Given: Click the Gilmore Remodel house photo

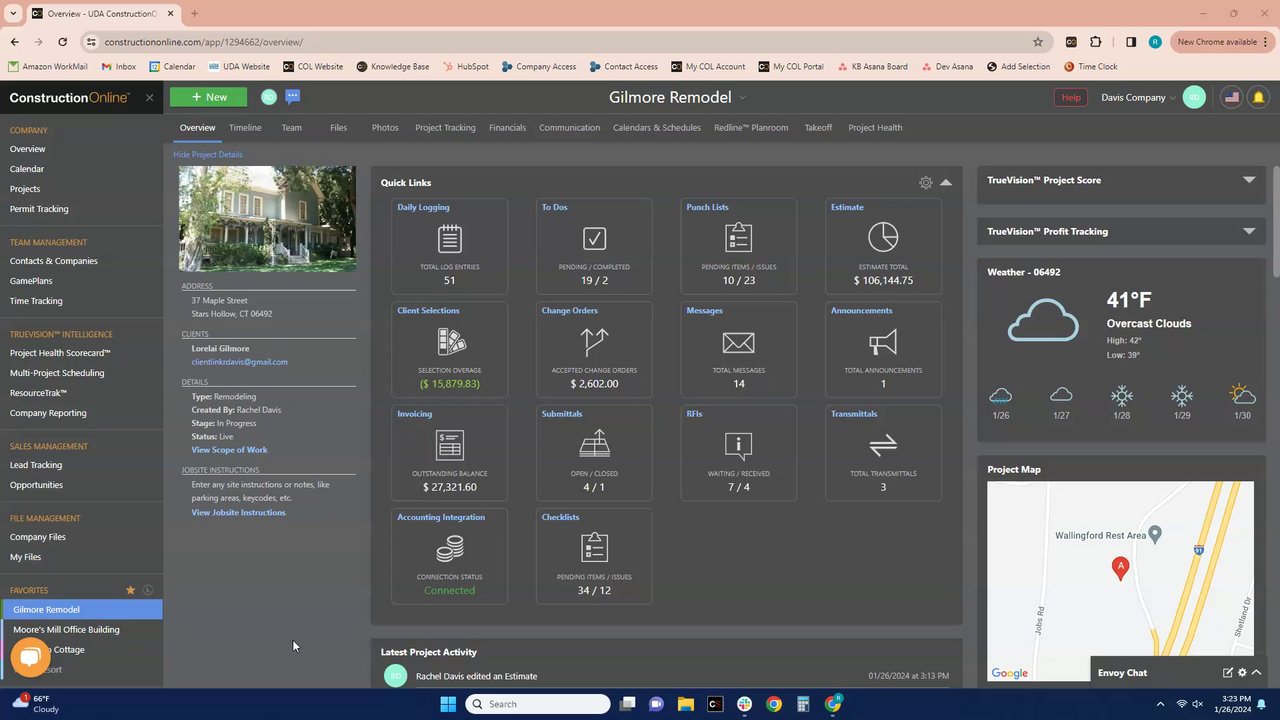Looking at the screenshot, I should point(267,218).
